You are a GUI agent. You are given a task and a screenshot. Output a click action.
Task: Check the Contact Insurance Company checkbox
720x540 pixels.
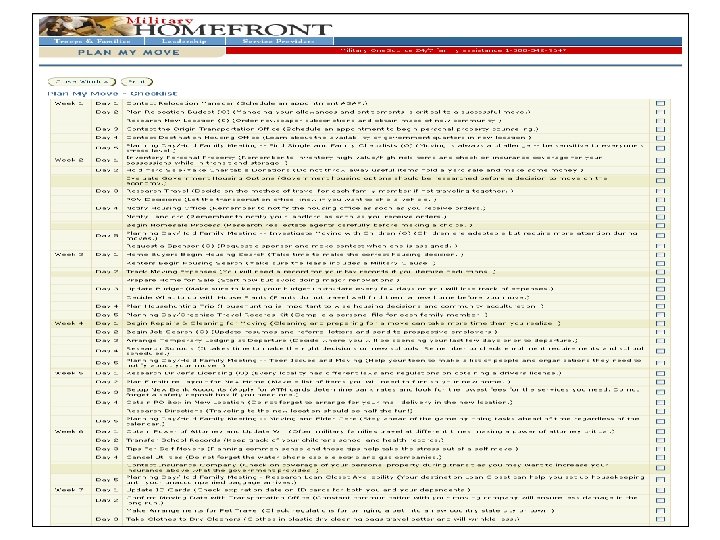pyautogui.click(x=660, y=468)
